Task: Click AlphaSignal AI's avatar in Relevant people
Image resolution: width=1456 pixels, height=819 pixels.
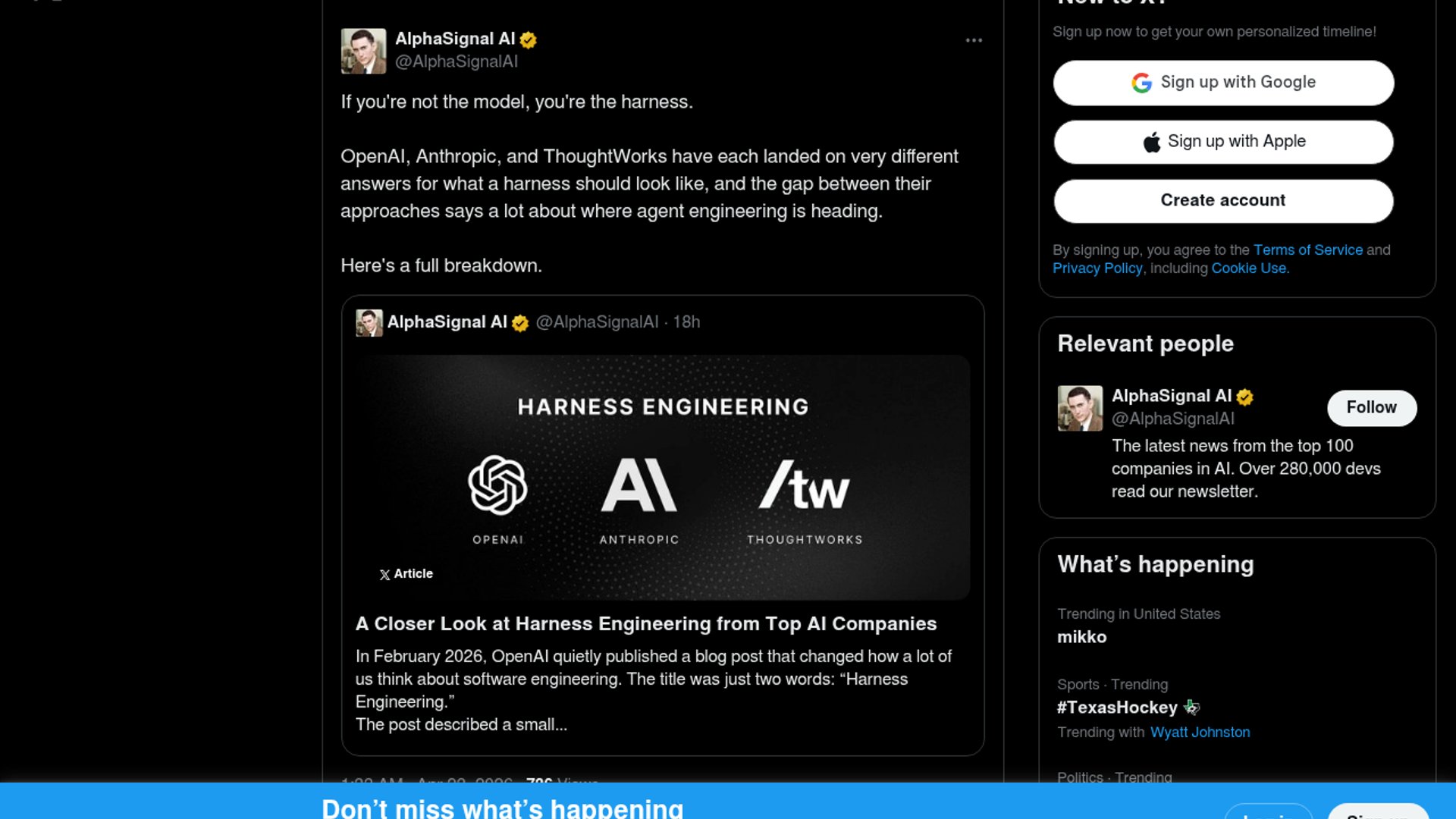Action: point(1080,408)
